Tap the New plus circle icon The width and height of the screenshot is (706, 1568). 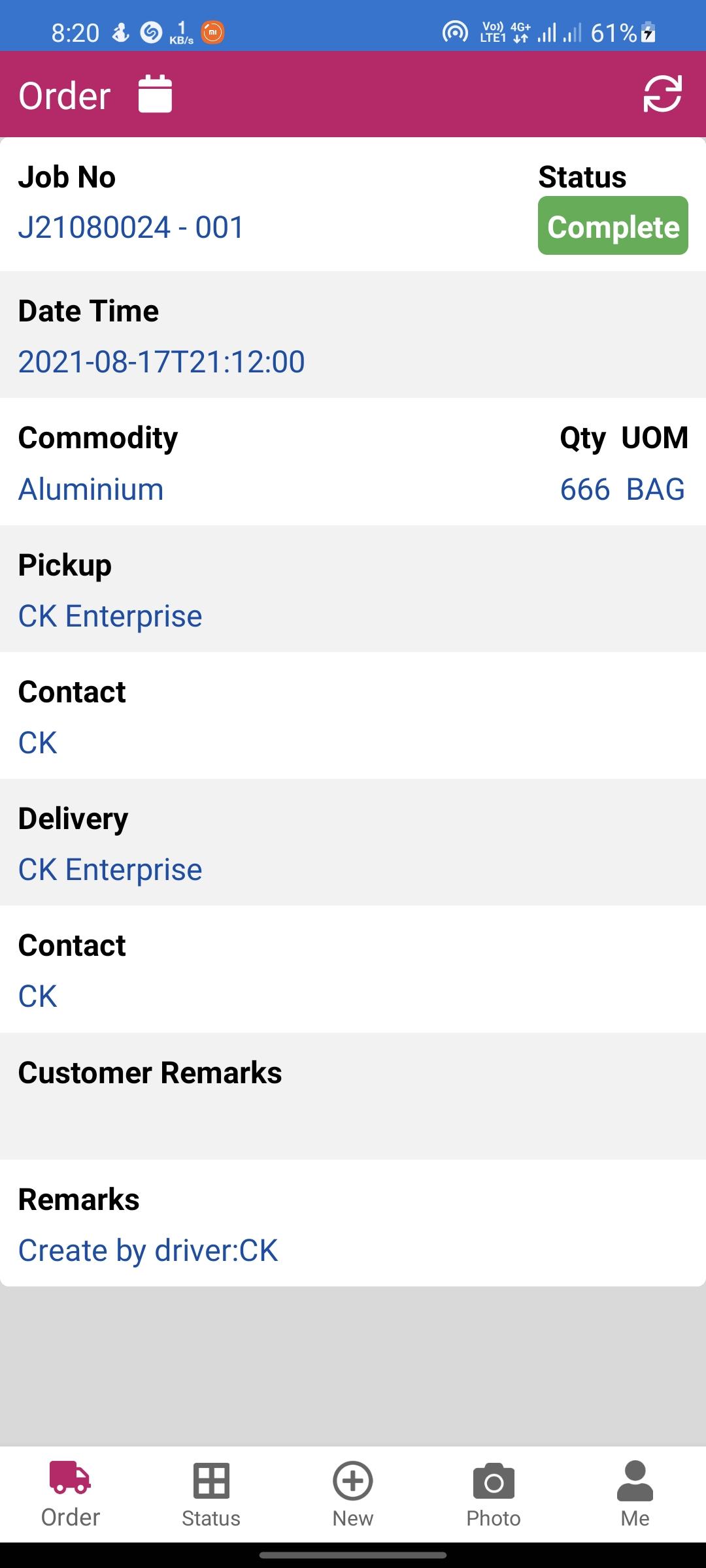click(353, 1480)
